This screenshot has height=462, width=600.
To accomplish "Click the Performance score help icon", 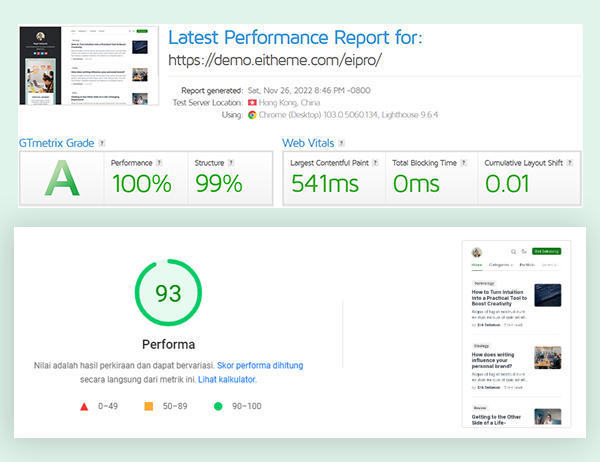I will tap(160, 163).
